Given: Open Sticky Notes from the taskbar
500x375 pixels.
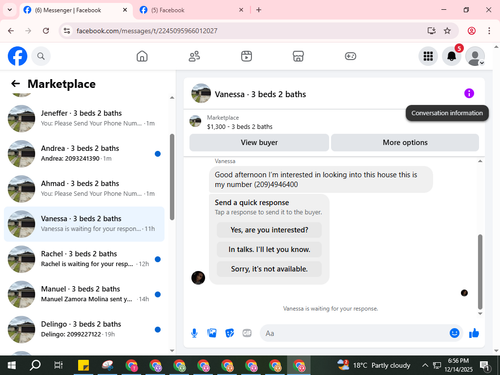Looking at the screenshot, I should [83, 365].
